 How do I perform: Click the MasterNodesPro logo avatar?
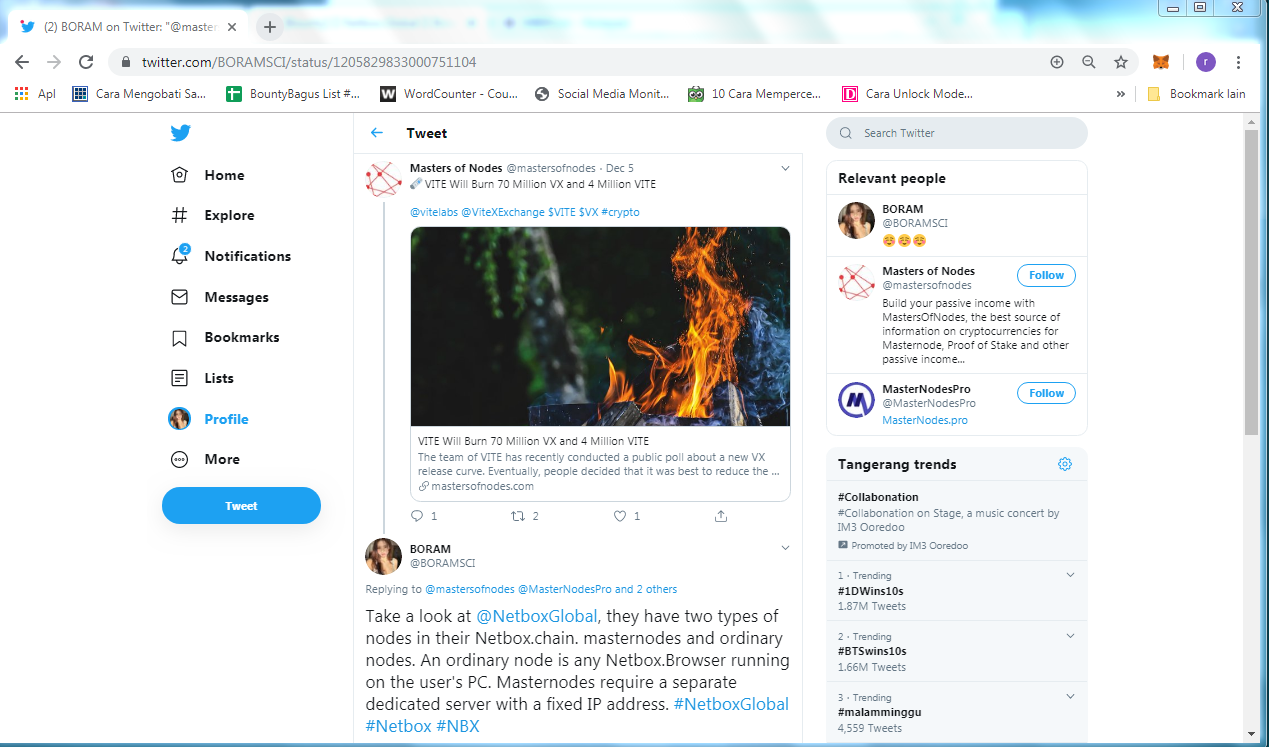click(856, 400)
